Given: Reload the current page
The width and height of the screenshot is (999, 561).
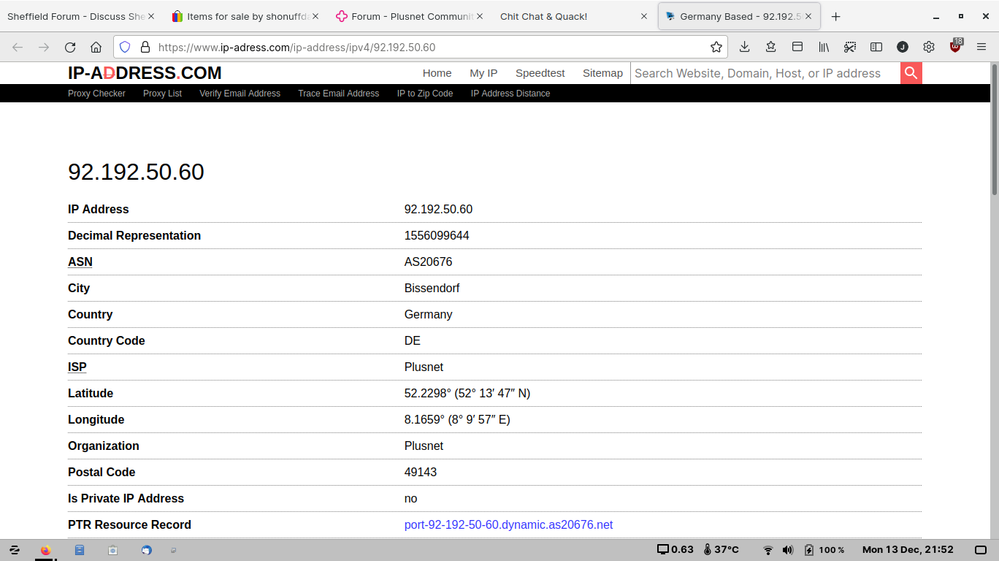Looking at the screenshot, I should [70, 47].
